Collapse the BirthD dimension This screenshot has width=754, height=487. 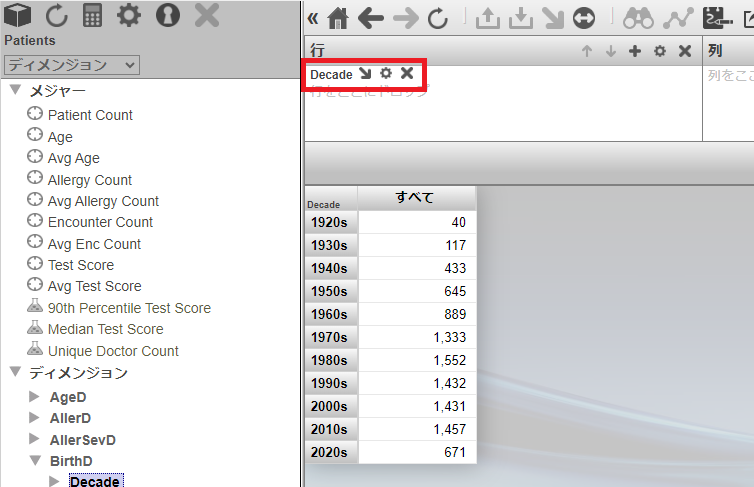click(34, 462)
